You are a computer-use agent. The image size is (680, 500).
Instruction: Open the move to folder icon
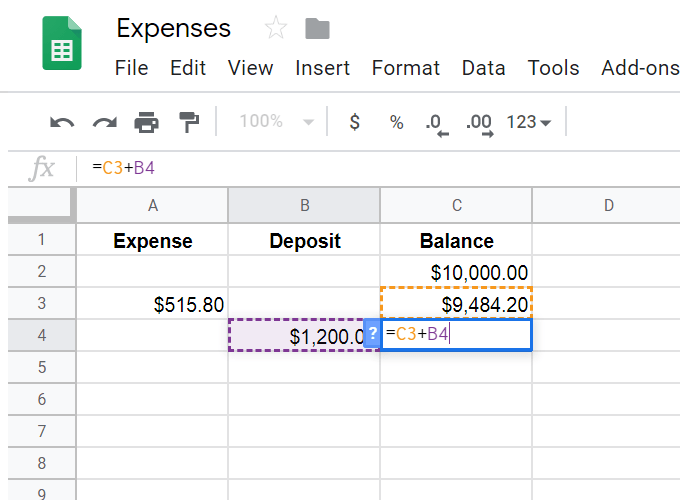coord(317,29)
